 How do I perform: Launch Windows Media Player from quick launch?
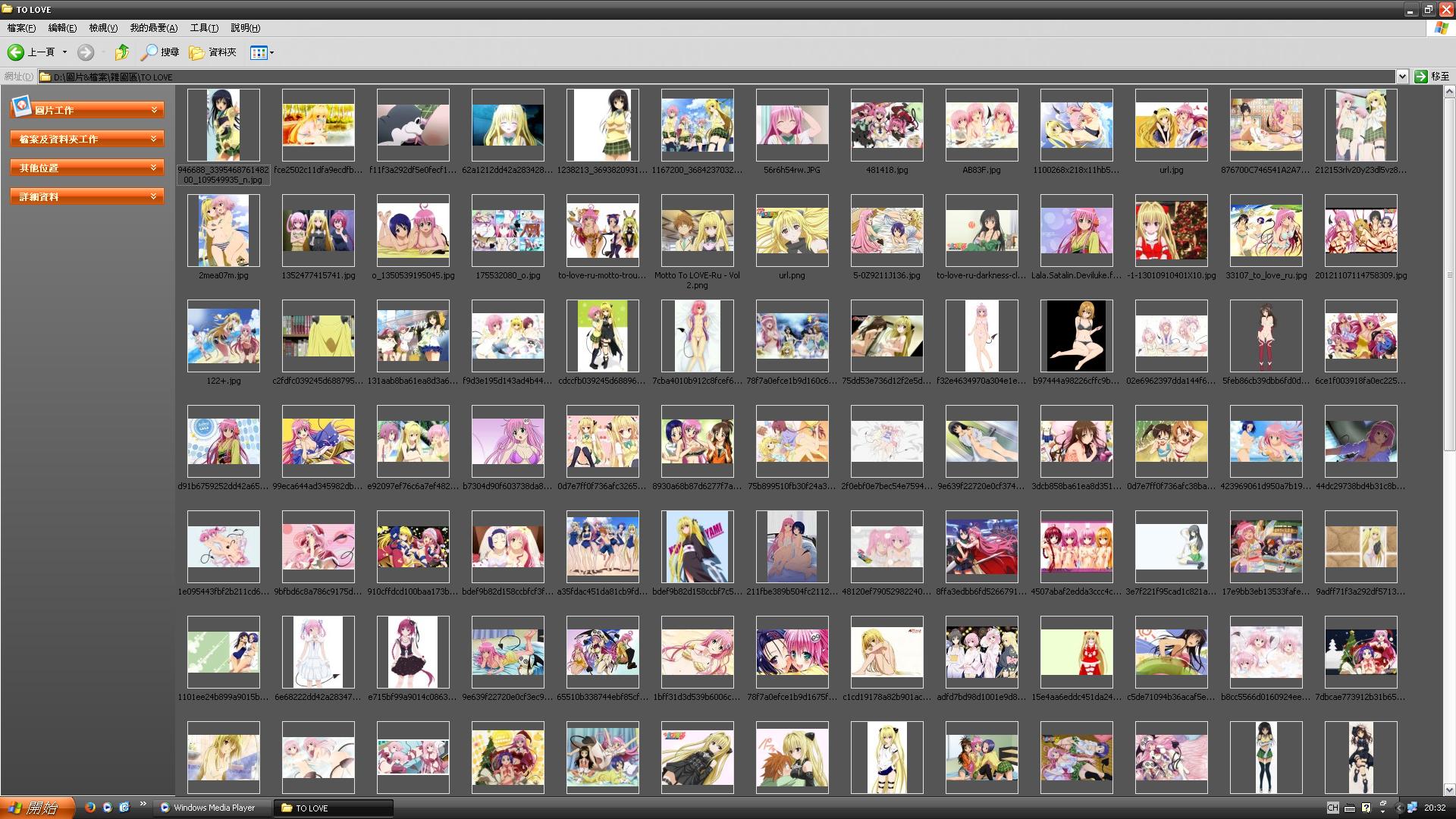pyautogui.click(x=107, y=808)
